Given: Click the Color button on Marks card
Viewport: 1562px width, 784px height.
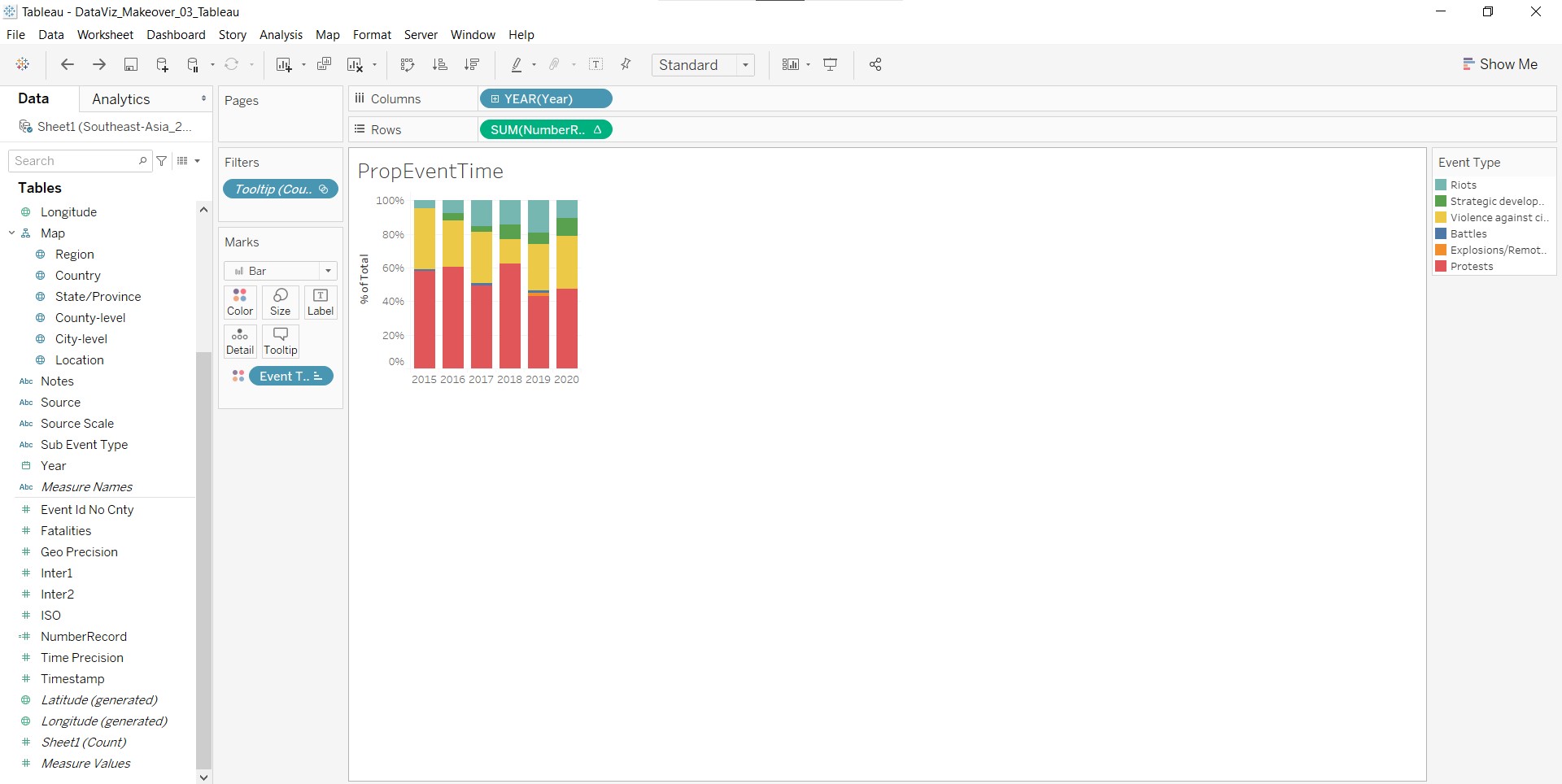Looking at the screenshot, I should tap(240, 302).
